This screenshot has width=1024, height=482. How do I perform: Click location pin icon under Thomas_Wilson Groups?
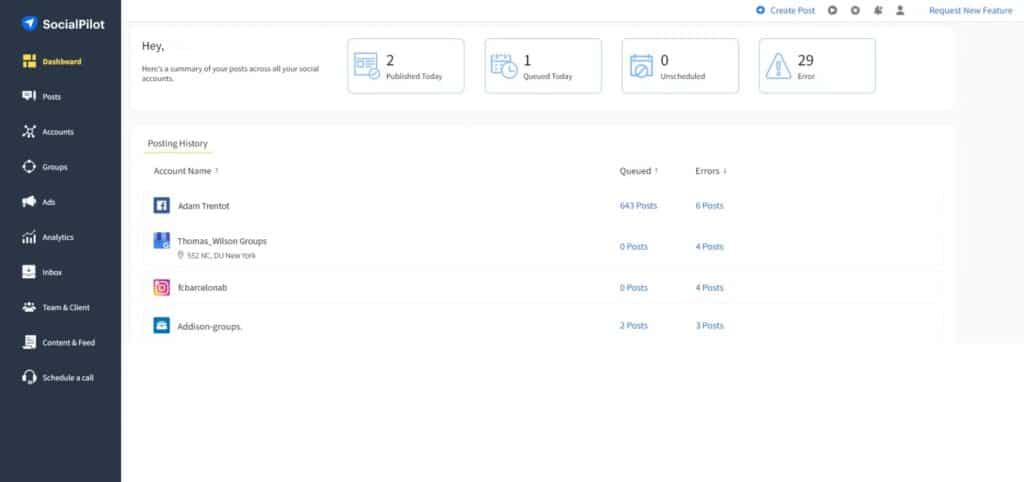tap(181, 255)
